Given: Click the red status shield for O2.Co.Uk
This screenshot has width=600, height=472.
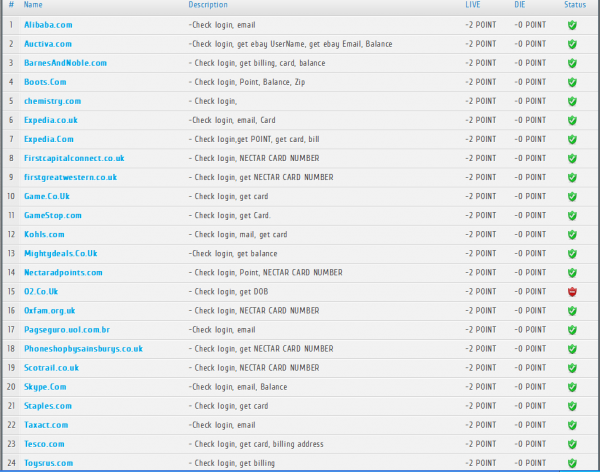Looking at the screenshot, I should (572, 292).
